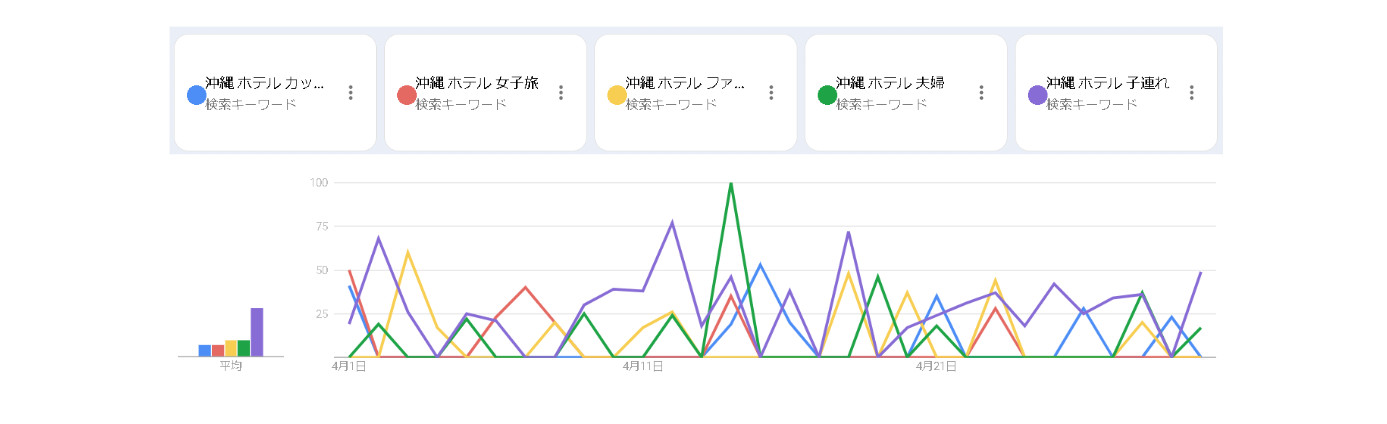Show more options for 沖縄 ホテル ファ... term
The image size is (1387, 424).
(x=771, y=93)
